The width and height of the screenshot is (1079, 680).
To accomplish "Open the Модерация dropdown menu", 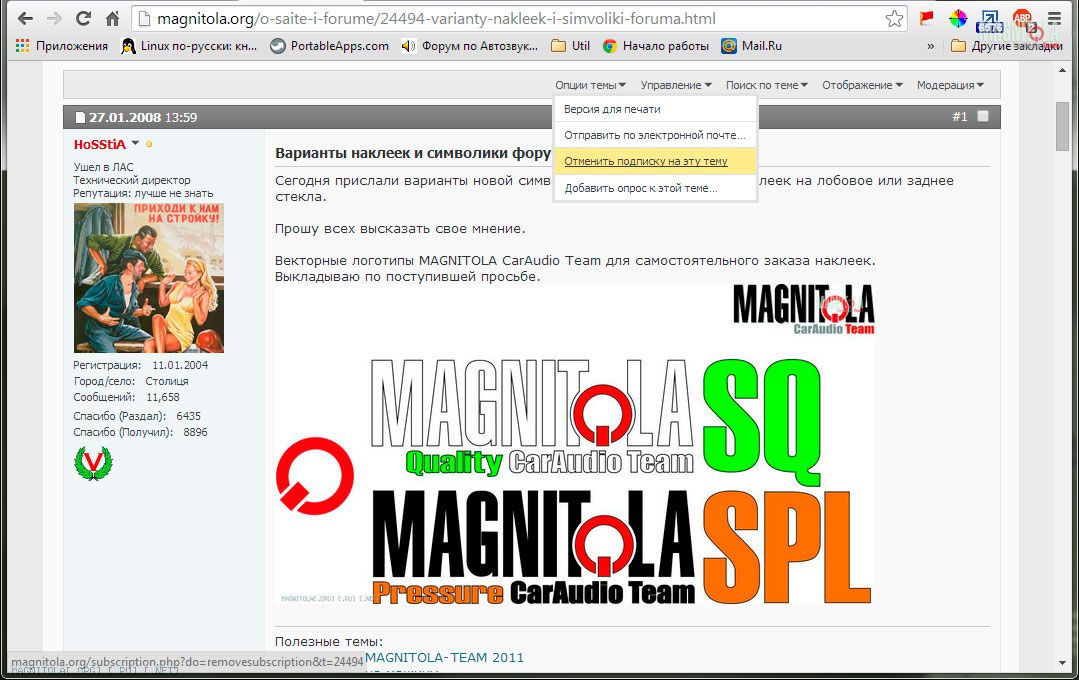I will [950, 85].
